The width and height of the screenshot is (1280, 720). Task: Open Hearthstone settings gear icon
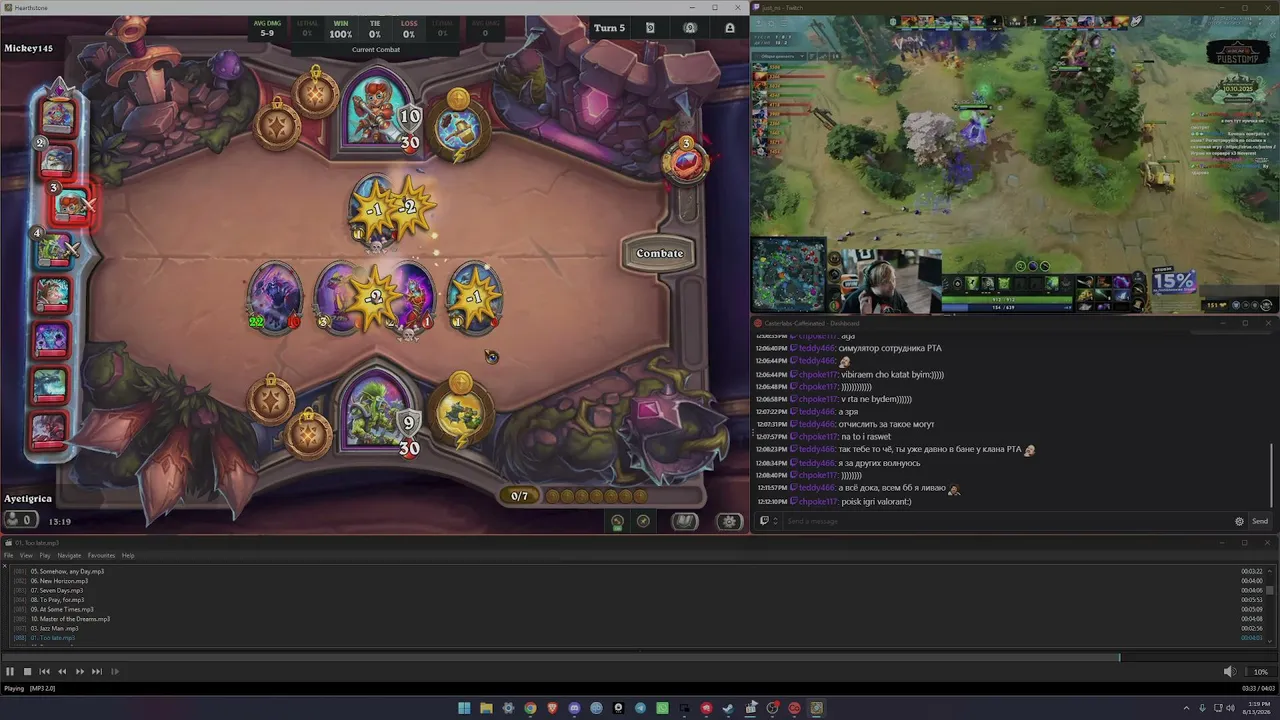coord(730,521)
